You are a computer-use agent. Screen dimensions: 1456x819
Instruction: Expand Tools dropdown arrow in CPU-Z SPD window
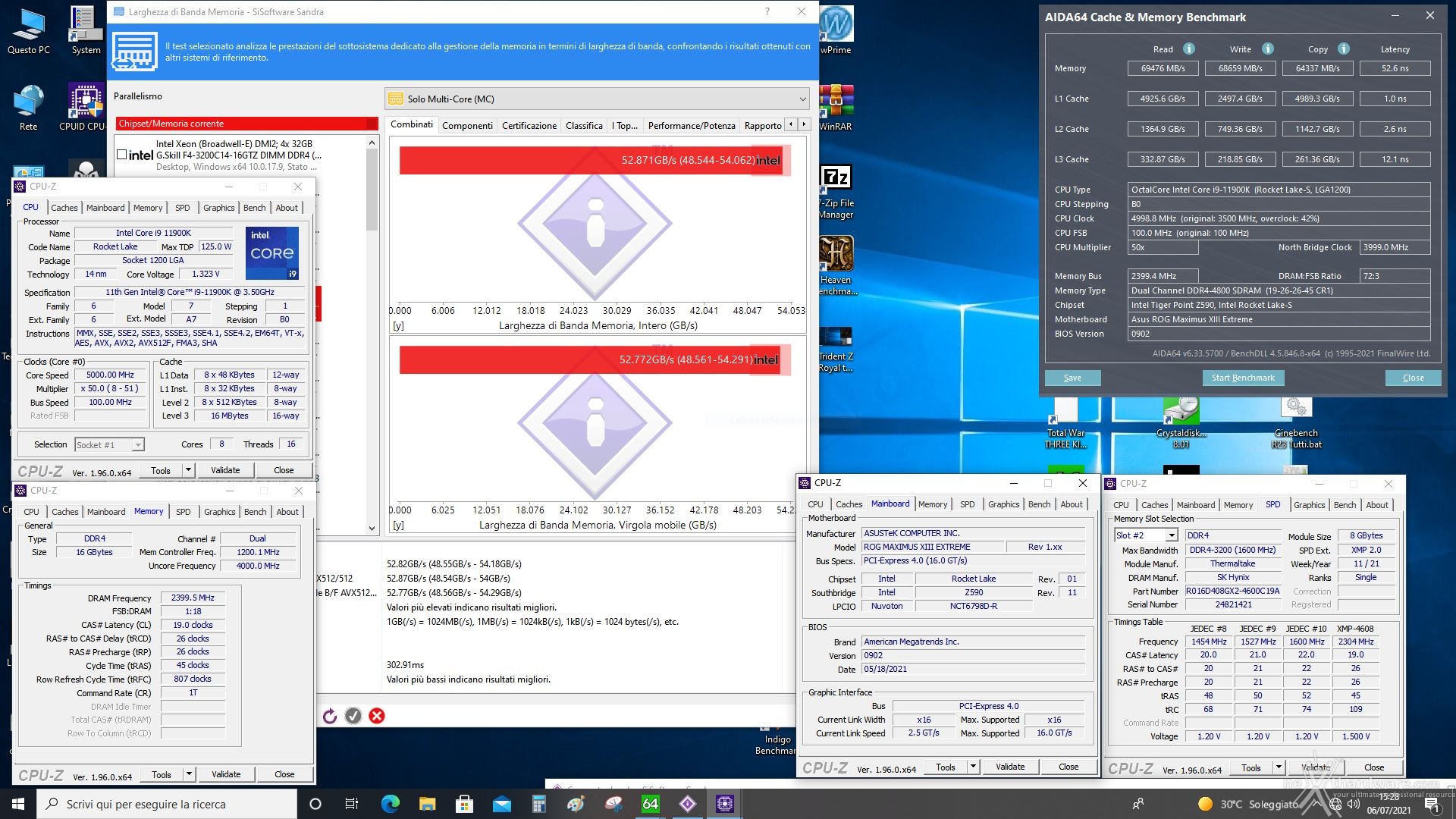(x=1279, y=767)
